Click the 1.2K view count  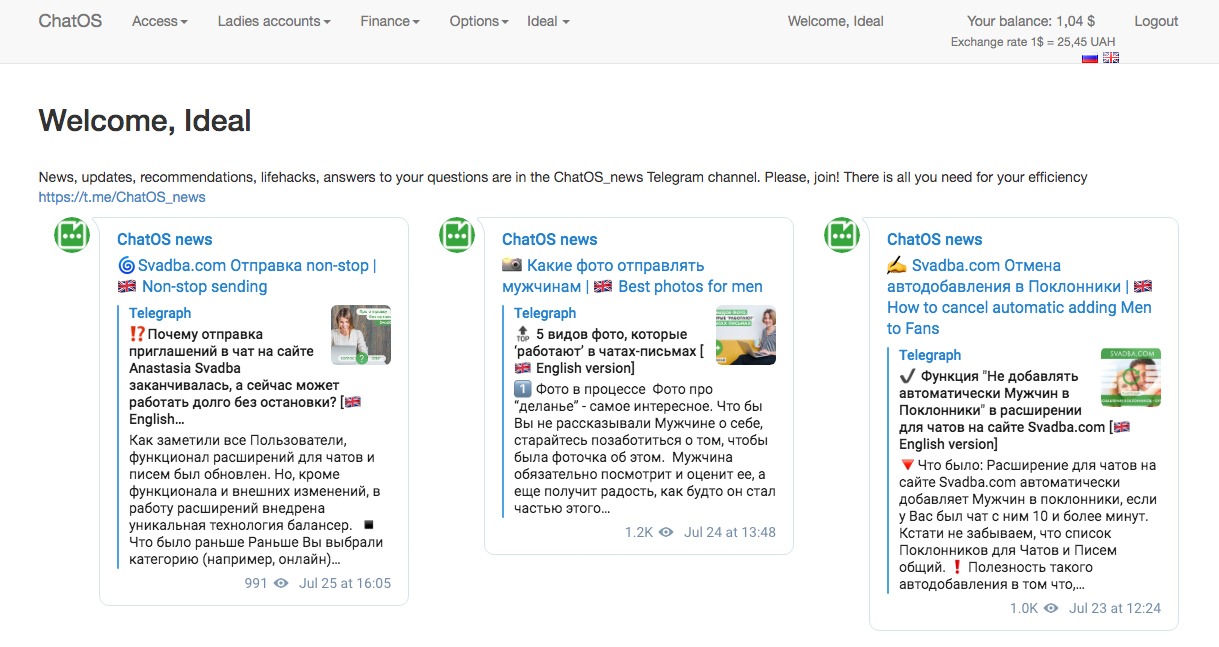pos(638,532)
